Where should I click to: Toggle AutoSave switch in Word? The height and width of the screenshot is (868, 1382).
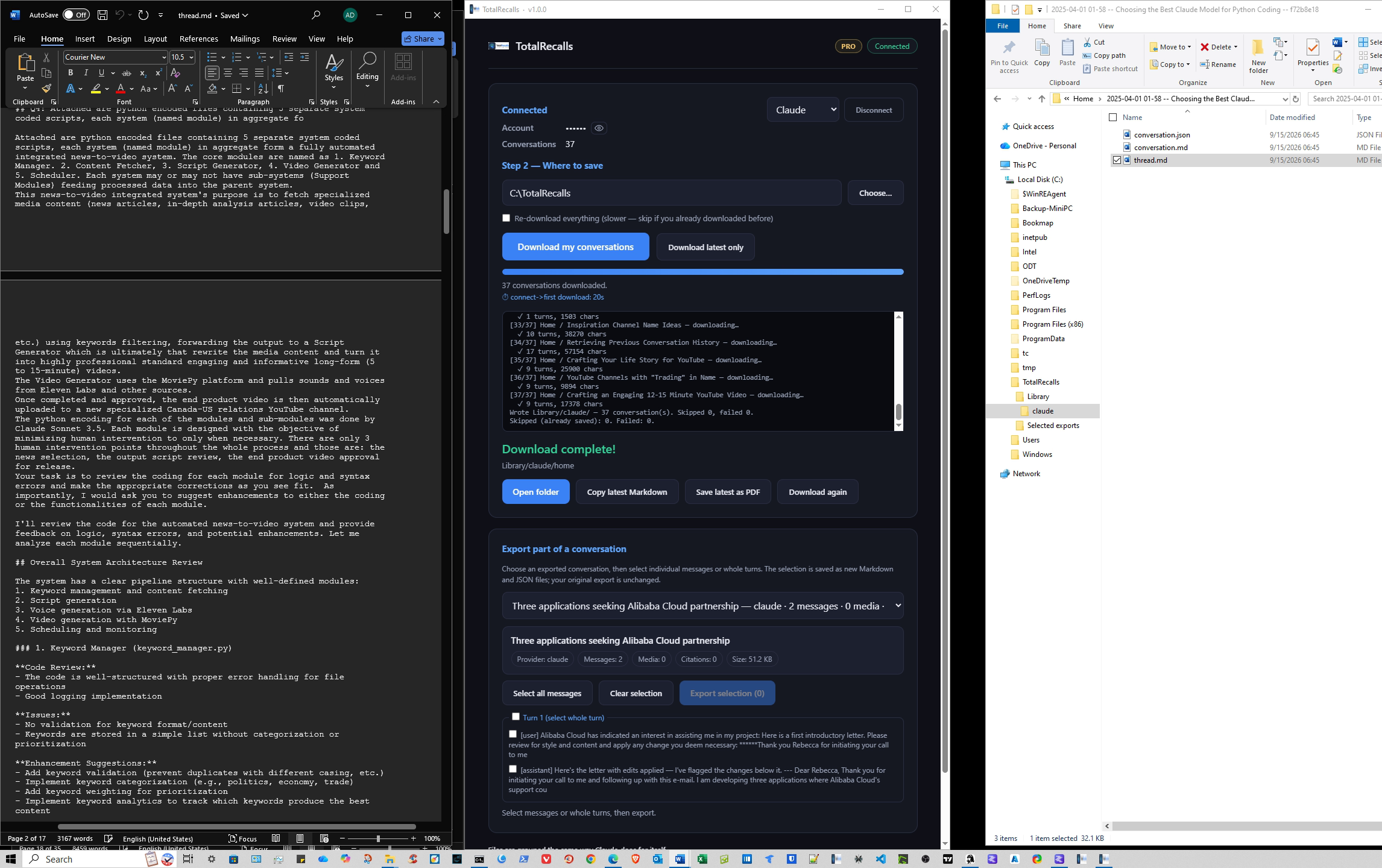(x=76, y=15)
